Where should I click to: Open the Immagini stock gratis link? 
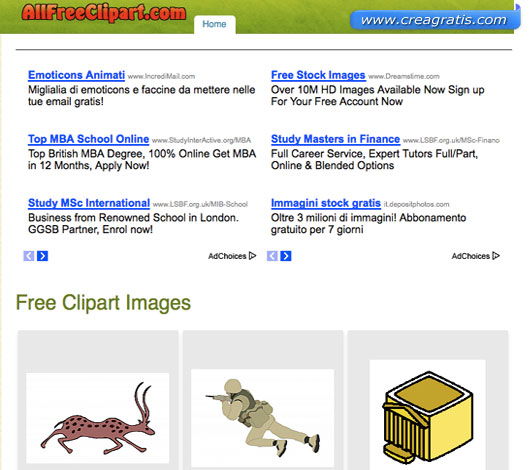point(326,203)
